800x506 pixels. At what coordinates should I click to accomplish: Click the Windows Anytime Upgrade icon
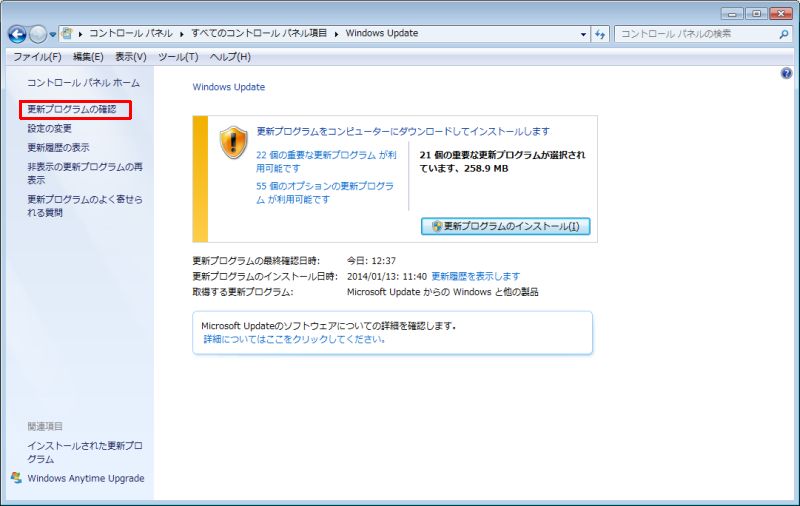16,478
